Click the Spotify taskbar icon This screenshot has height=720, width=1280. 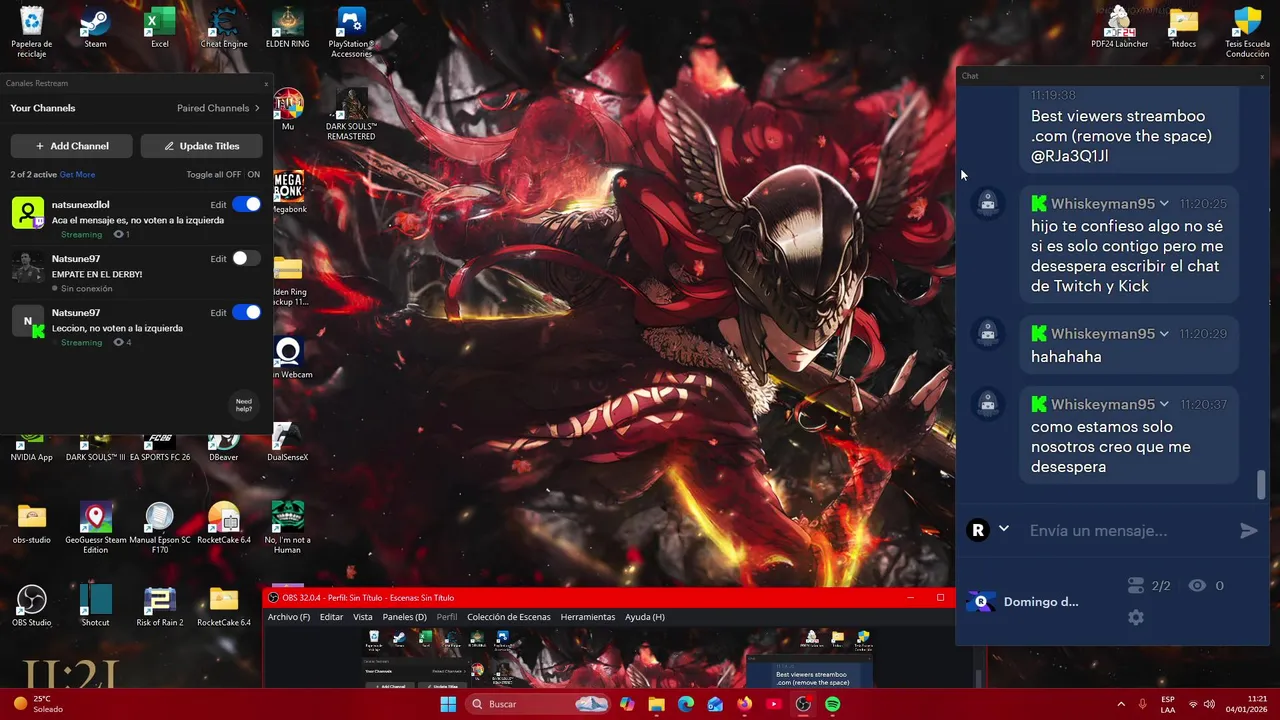(x=832, y=704)
